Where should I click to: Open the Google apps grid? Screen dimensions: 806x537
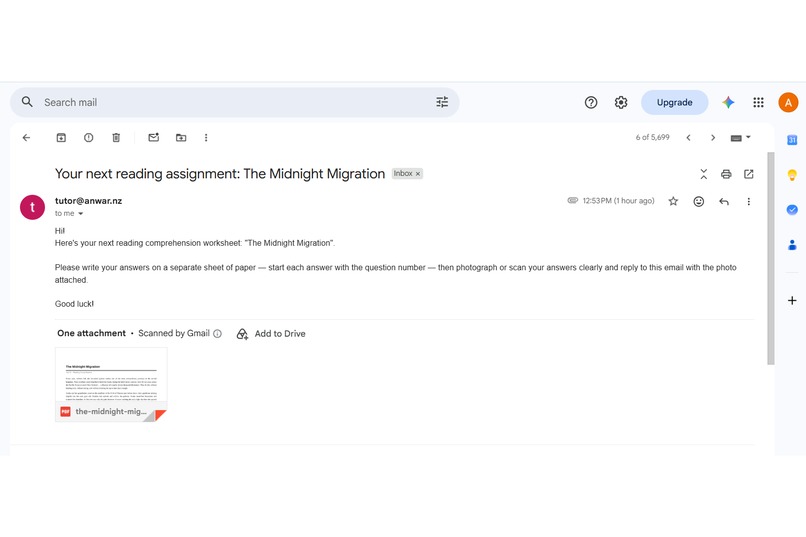pyautogui.click(x=758, y=102)
